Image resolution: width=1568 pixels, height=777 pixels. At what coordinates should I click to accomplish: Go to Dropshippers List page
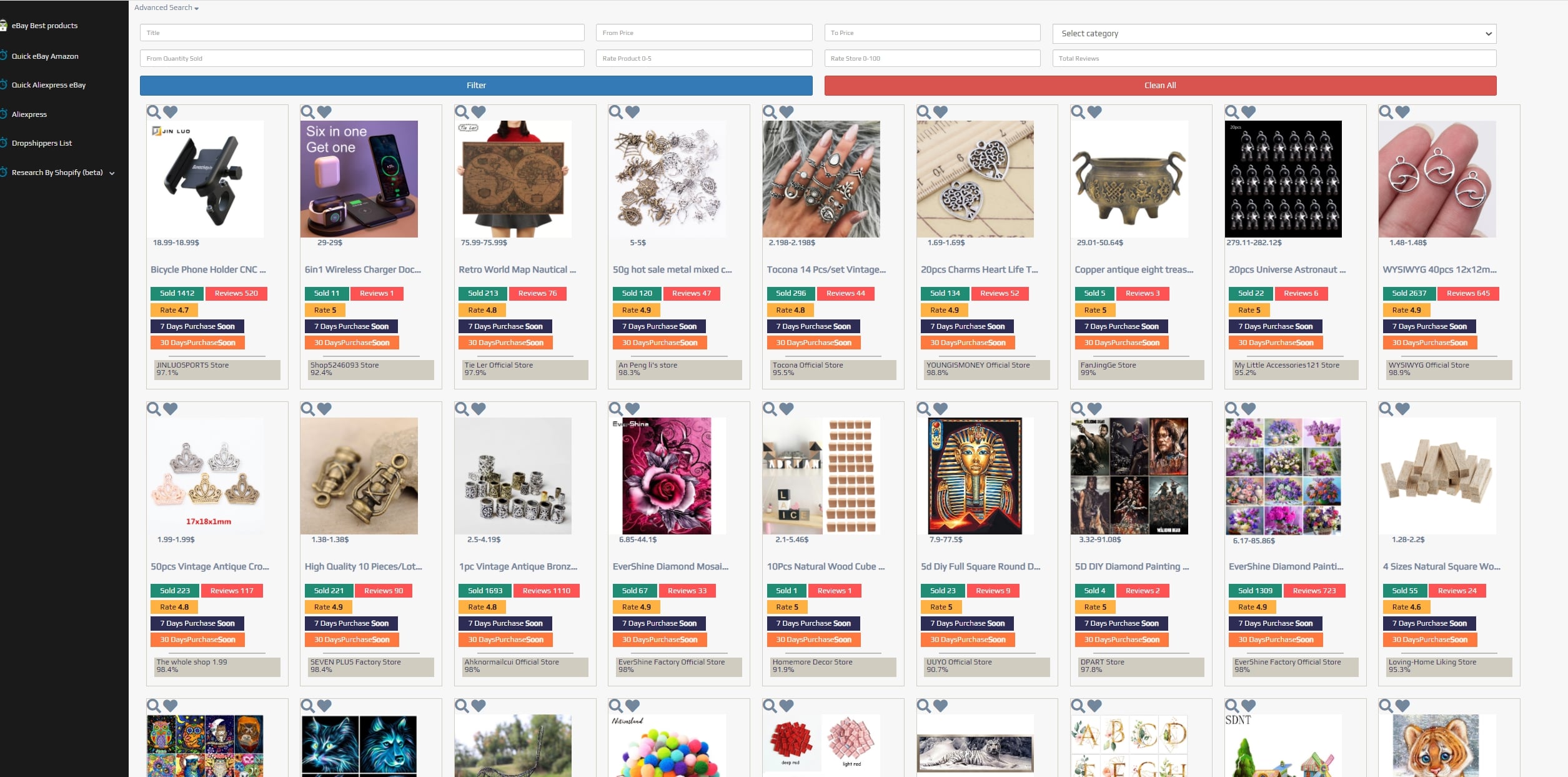point(41,143)
